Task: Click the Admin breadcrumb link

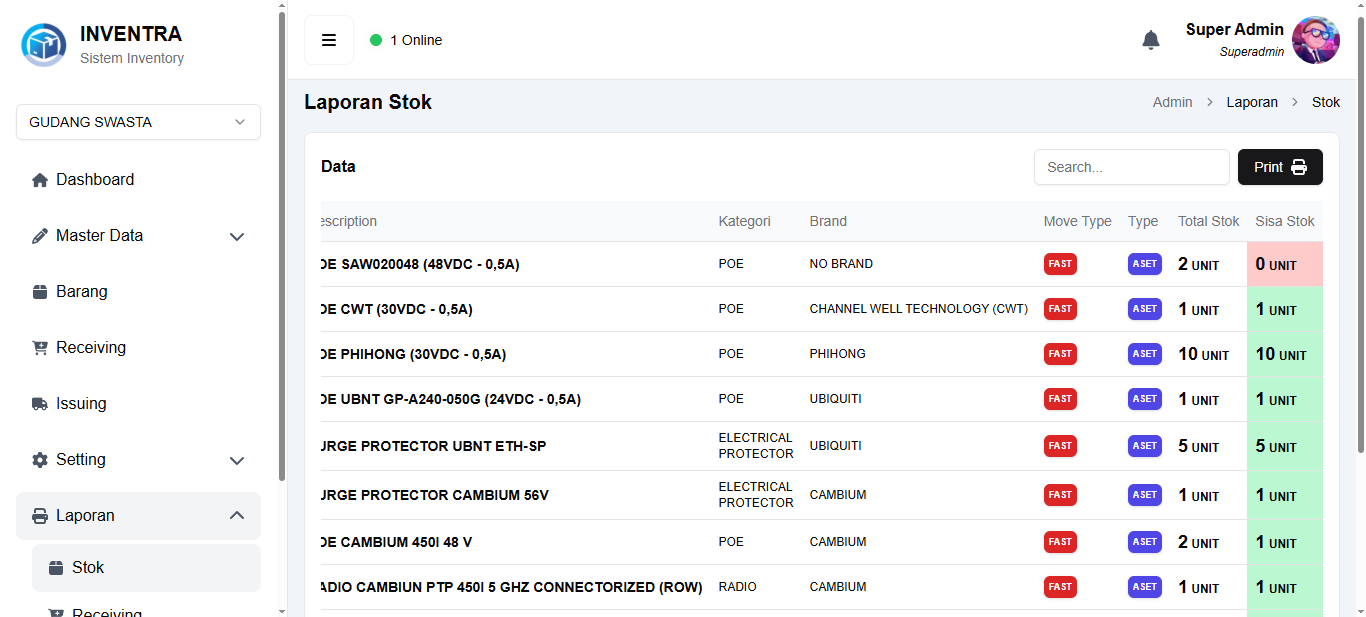Action: pos(1172,102)
